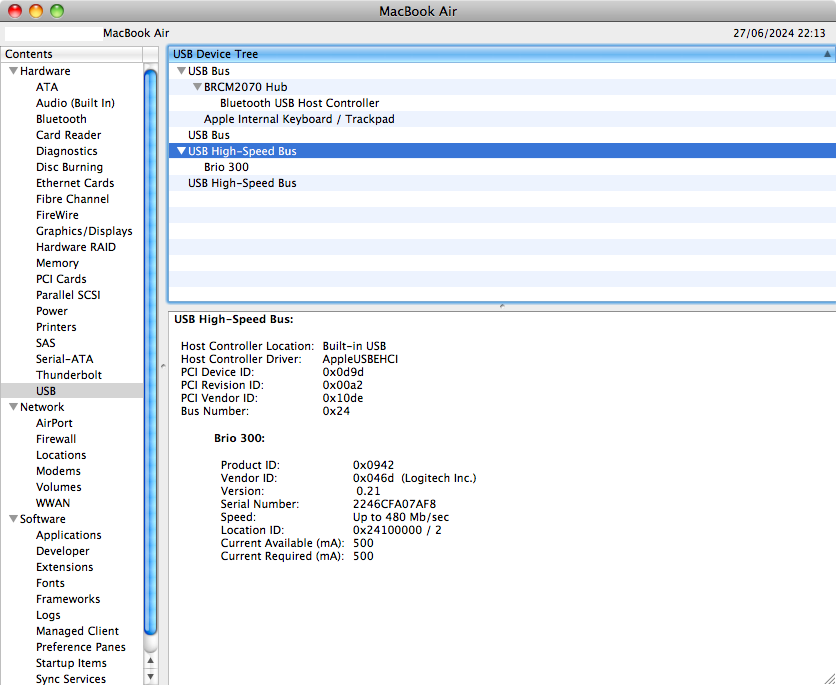The image size is (836, 685).
Task: Open Thunderbolt section
Action: [69, 375]
